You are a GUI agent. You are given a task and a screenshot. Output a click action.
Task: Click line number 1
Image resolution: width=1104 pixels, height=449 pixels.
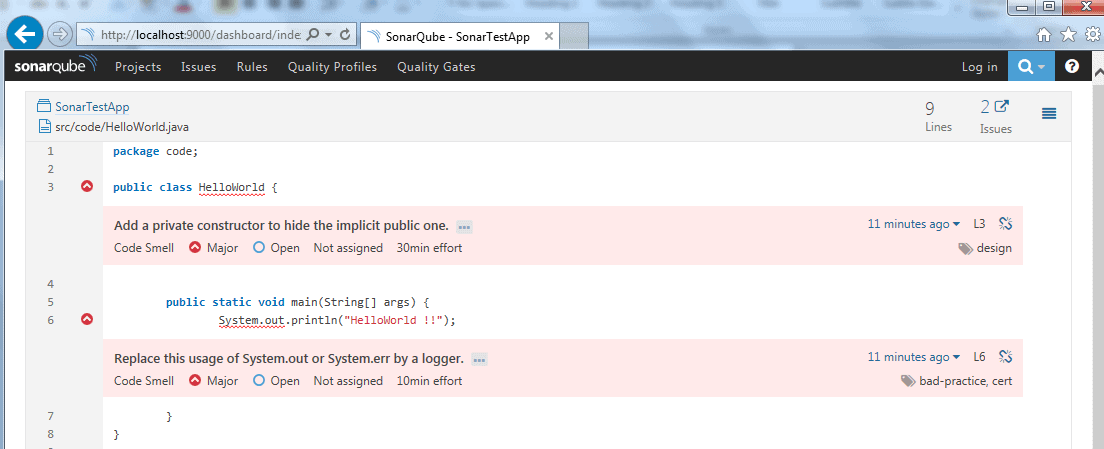click(x=50, y=151)
